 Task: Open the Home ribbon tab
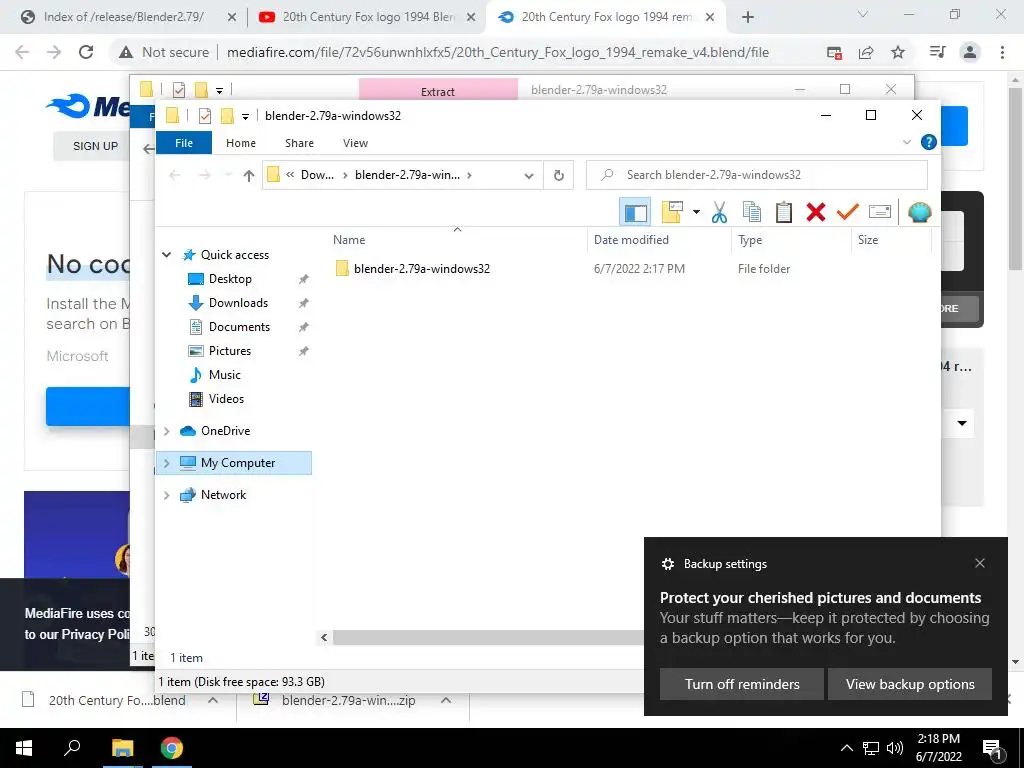pyautogui.click(x=241, y=143)
